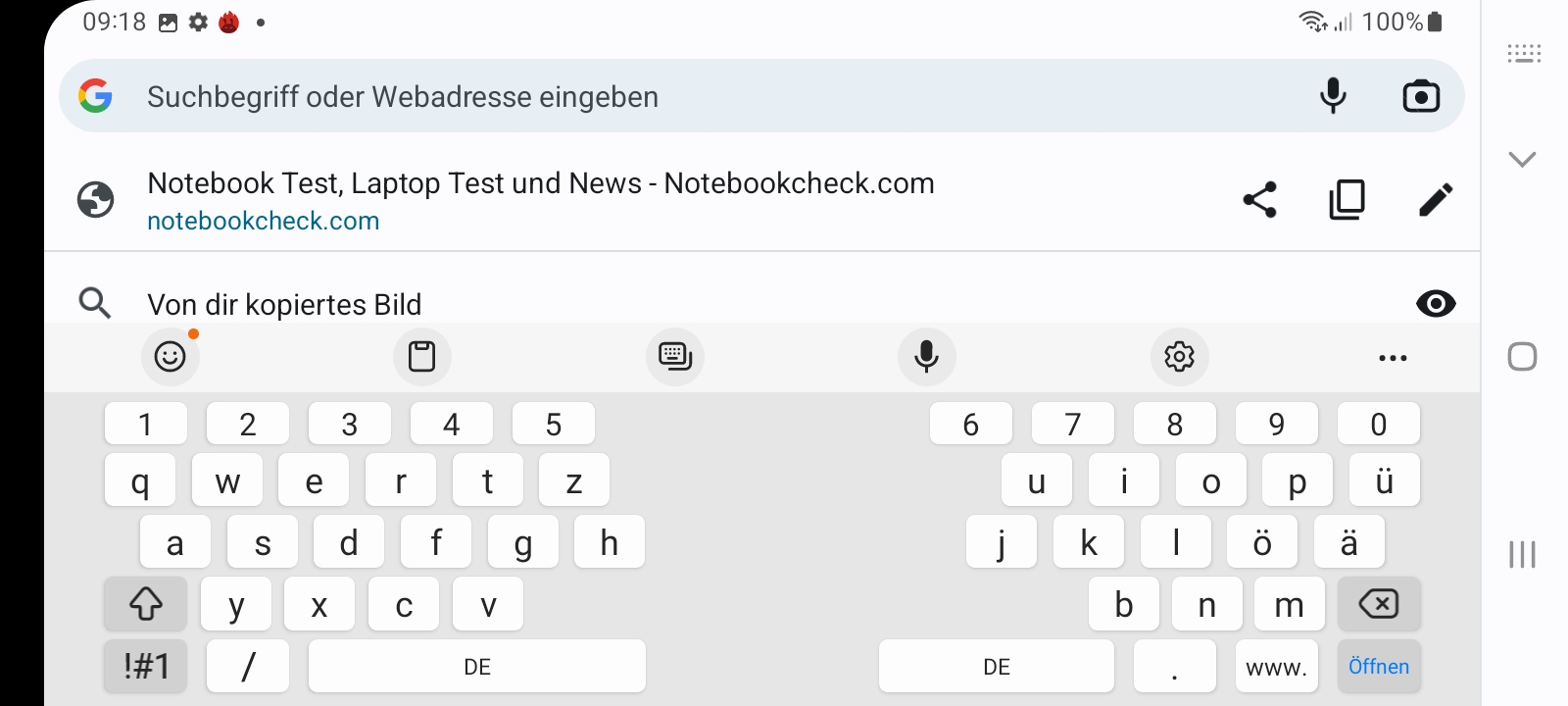Edit the Notebookcheck URL with pencil icon
1568x706 pixels.
[x=1436, y=200]
